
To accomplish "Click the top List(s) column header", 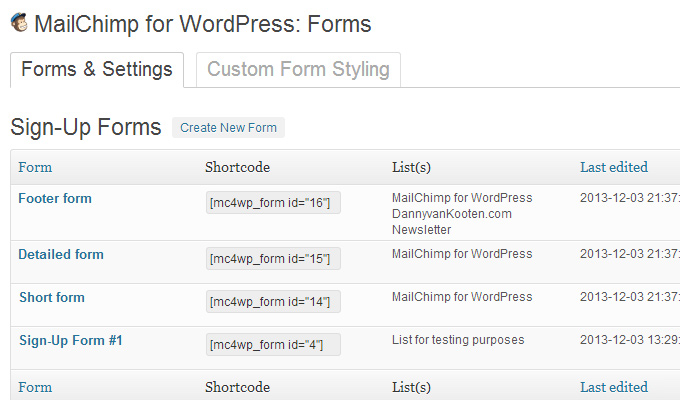I will coord(411,167).
